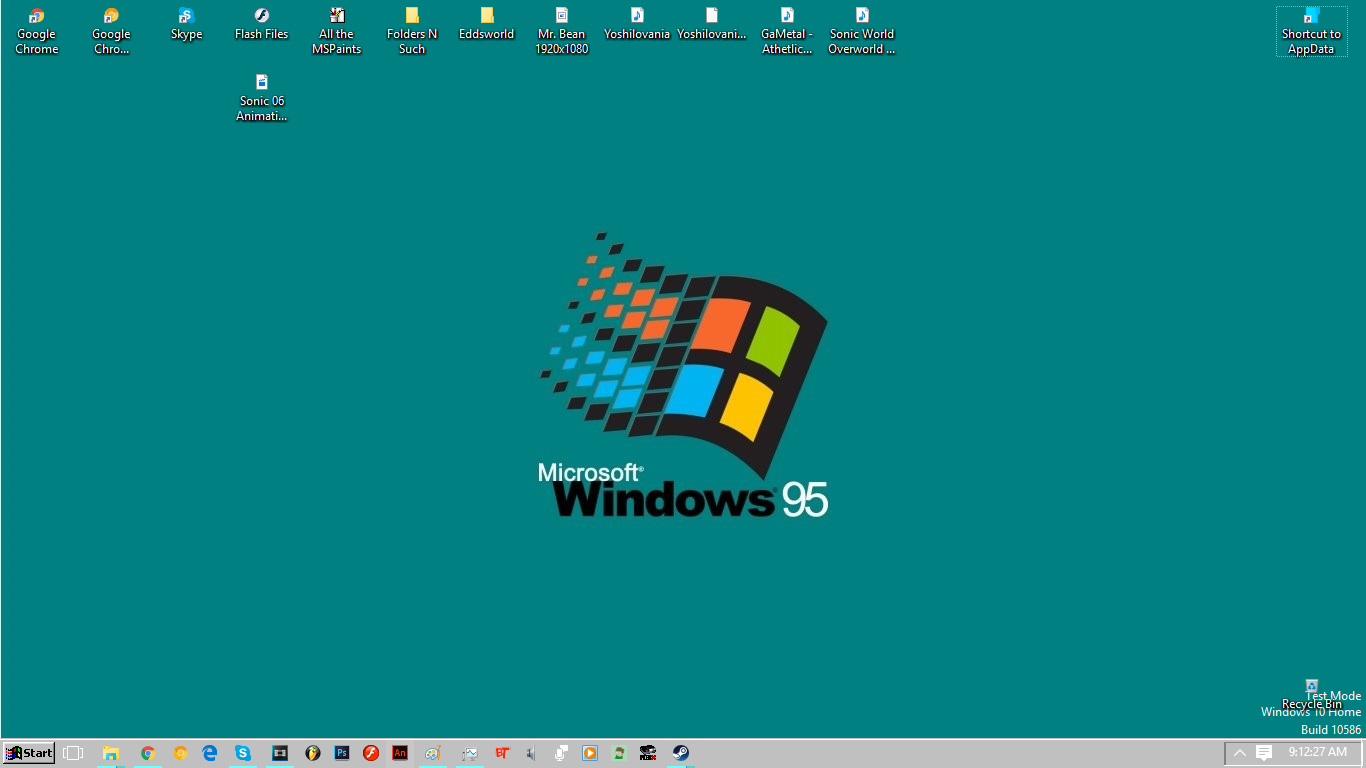Open Task View from the taskbar
1366x768 pixels.
[73, 753]
